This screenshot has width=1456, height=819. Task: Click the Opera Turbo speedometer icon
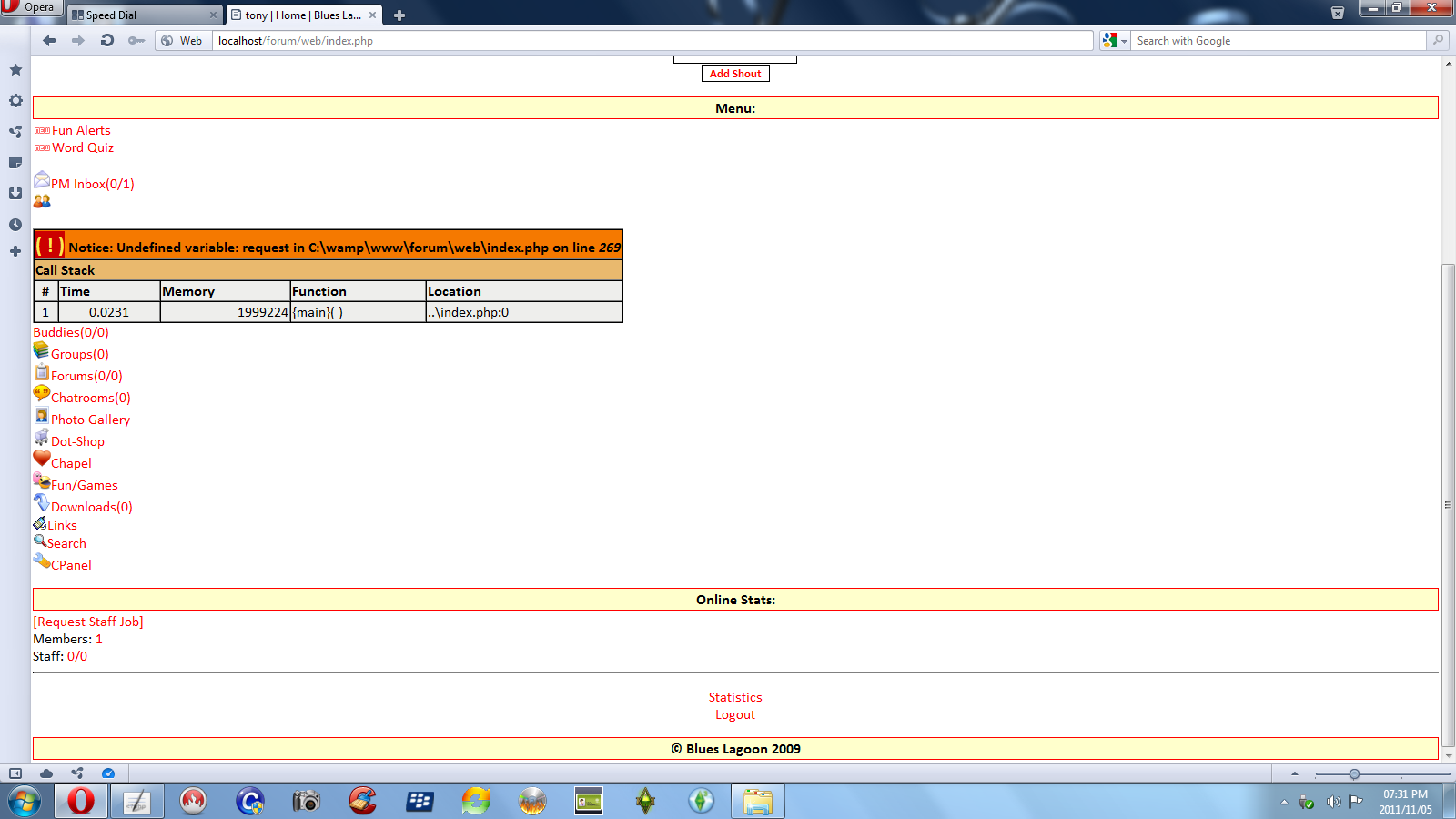click(x=108, y=773)
